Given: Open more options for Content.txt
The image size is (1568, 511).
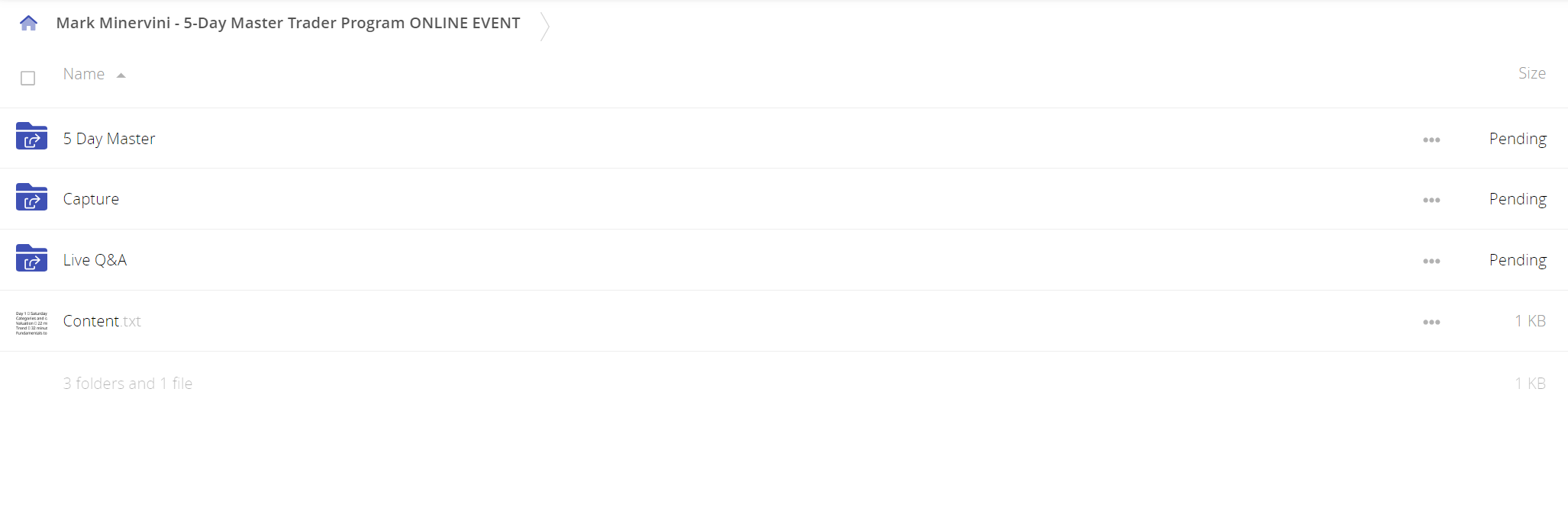Looking at the screenshot, I should click(1431, 322).
